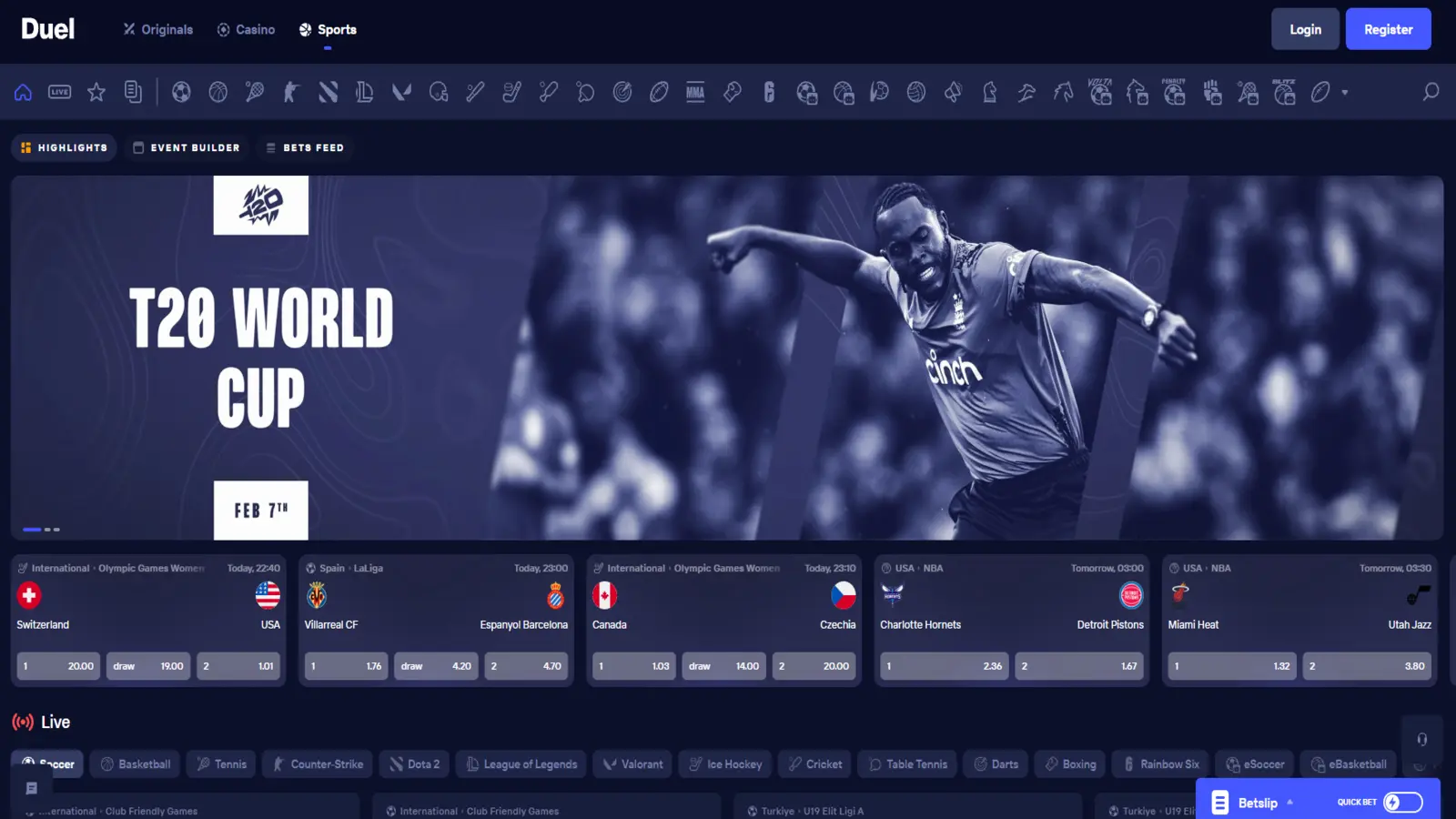Screen dimensions: 1456x819
Task: Open the Basketball sport category
Action: pyautogui.click(x=217, y=92)
